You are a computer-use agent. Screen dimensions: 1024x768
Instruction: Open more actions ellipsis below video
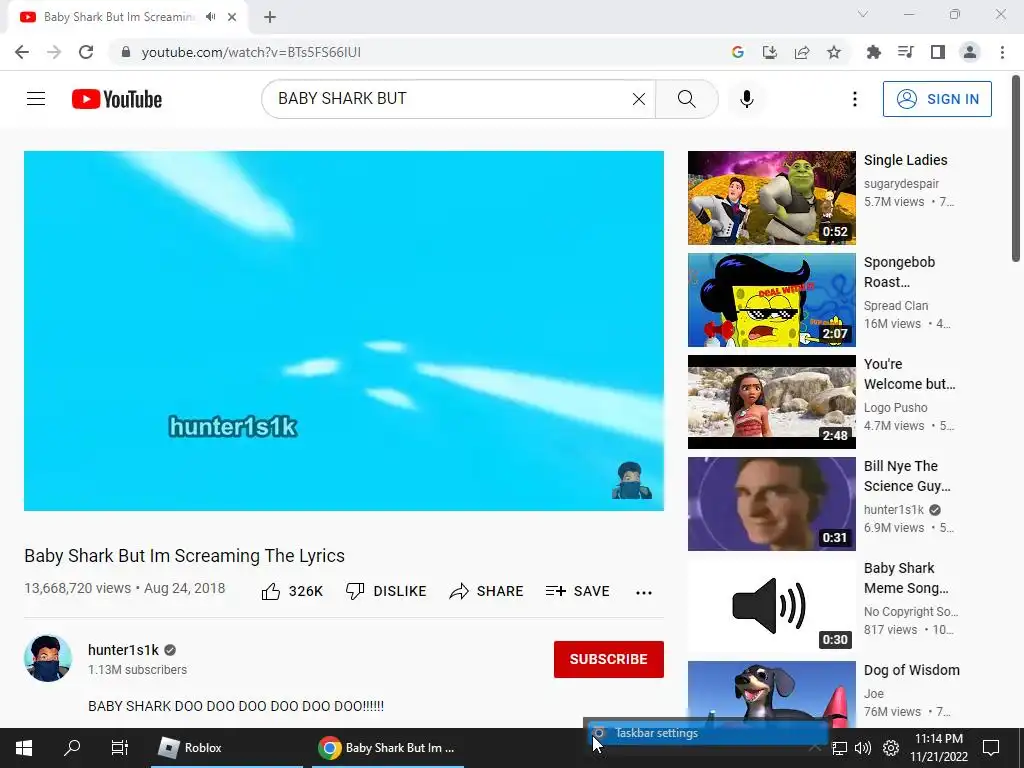pyautogui.click(x=644, y=592)
